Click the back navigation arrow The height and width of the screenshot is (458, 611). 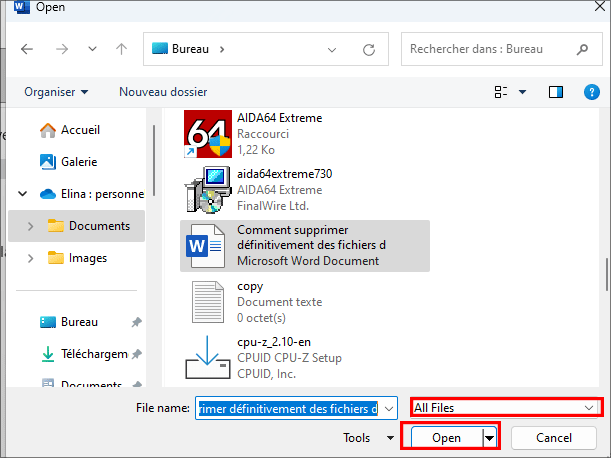pos(27,48)
